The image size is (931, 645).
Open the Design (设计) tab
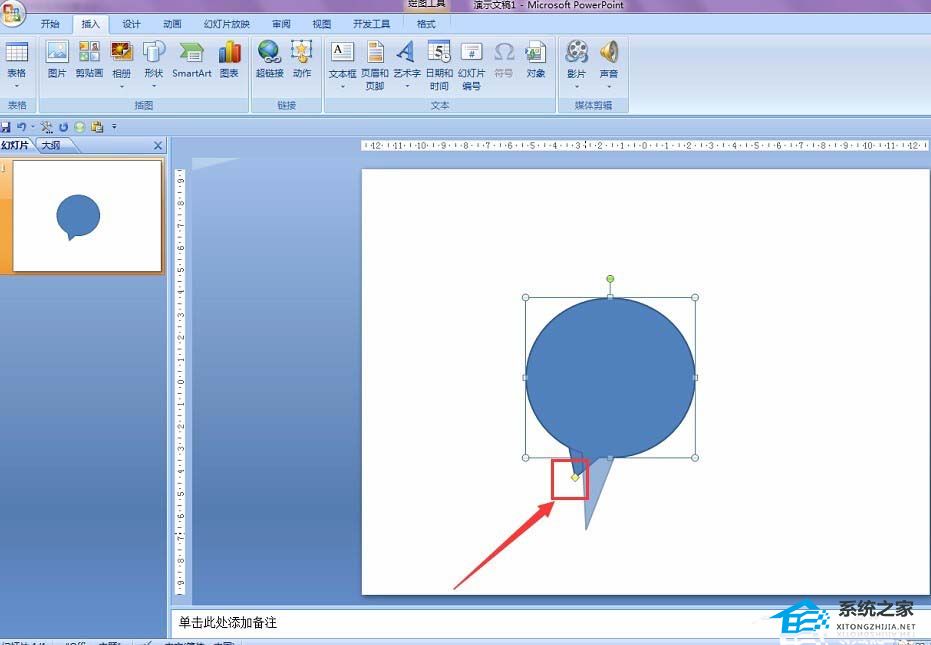click(131, 24)
